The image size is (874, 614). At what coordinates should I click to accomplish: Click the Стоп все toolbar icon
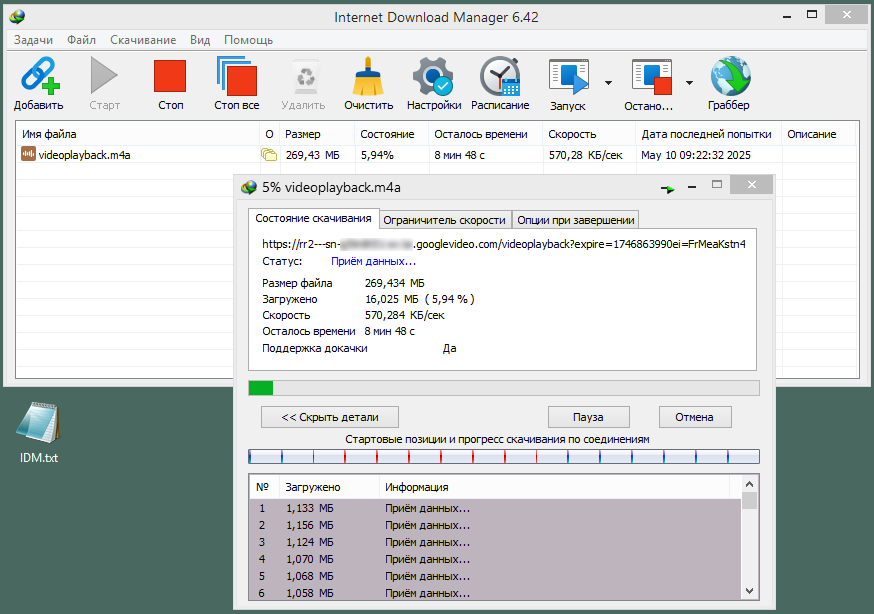(236, 77)
